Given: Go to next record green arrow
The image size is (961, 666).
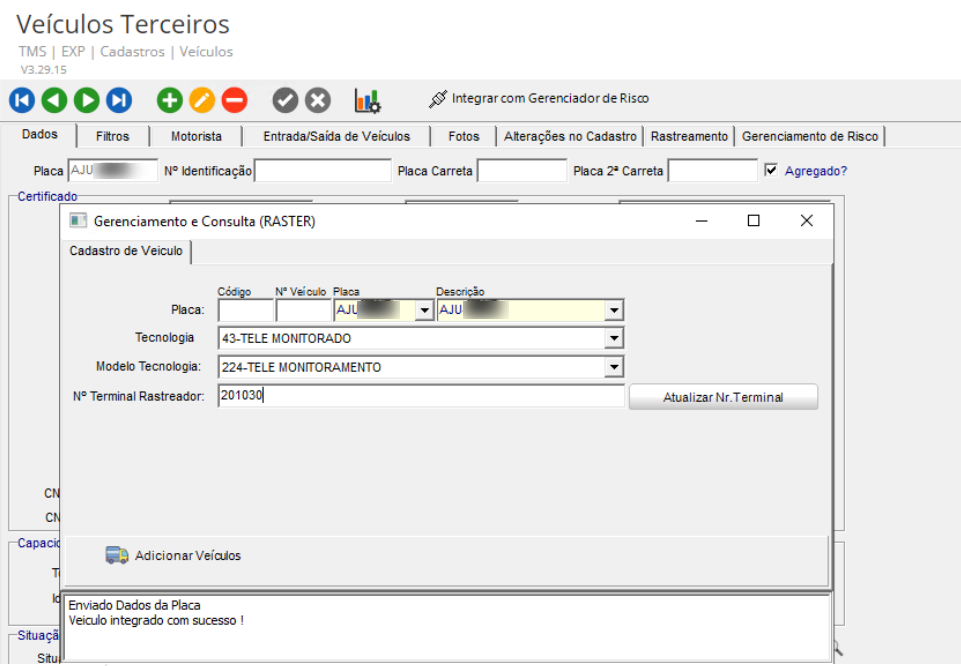Looking at the screenshot, I should [x=87, y=100].
